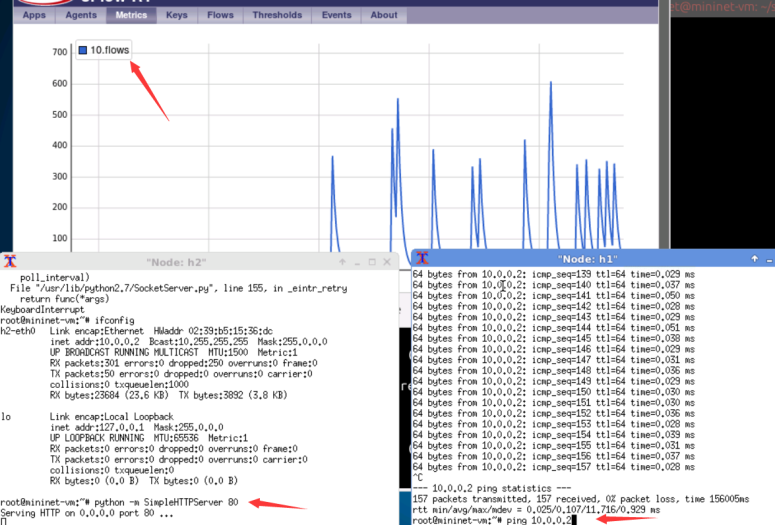Screen dimensions: 775x525
Task: Open the Agents tab
Action: 81,15
